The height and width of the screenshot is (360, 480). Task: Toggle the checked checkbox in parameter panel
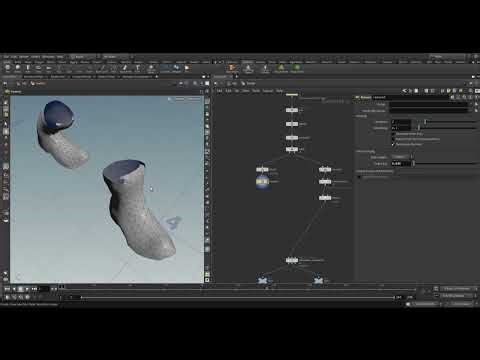[x=393, y=144]
